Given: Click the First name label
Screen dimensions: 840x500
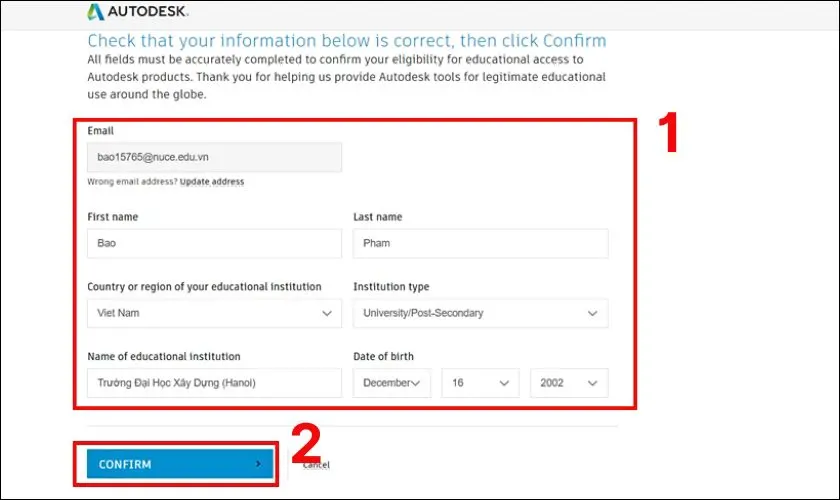Looking at the screenshot, I should pyautogui.click(x=113, y=217).
